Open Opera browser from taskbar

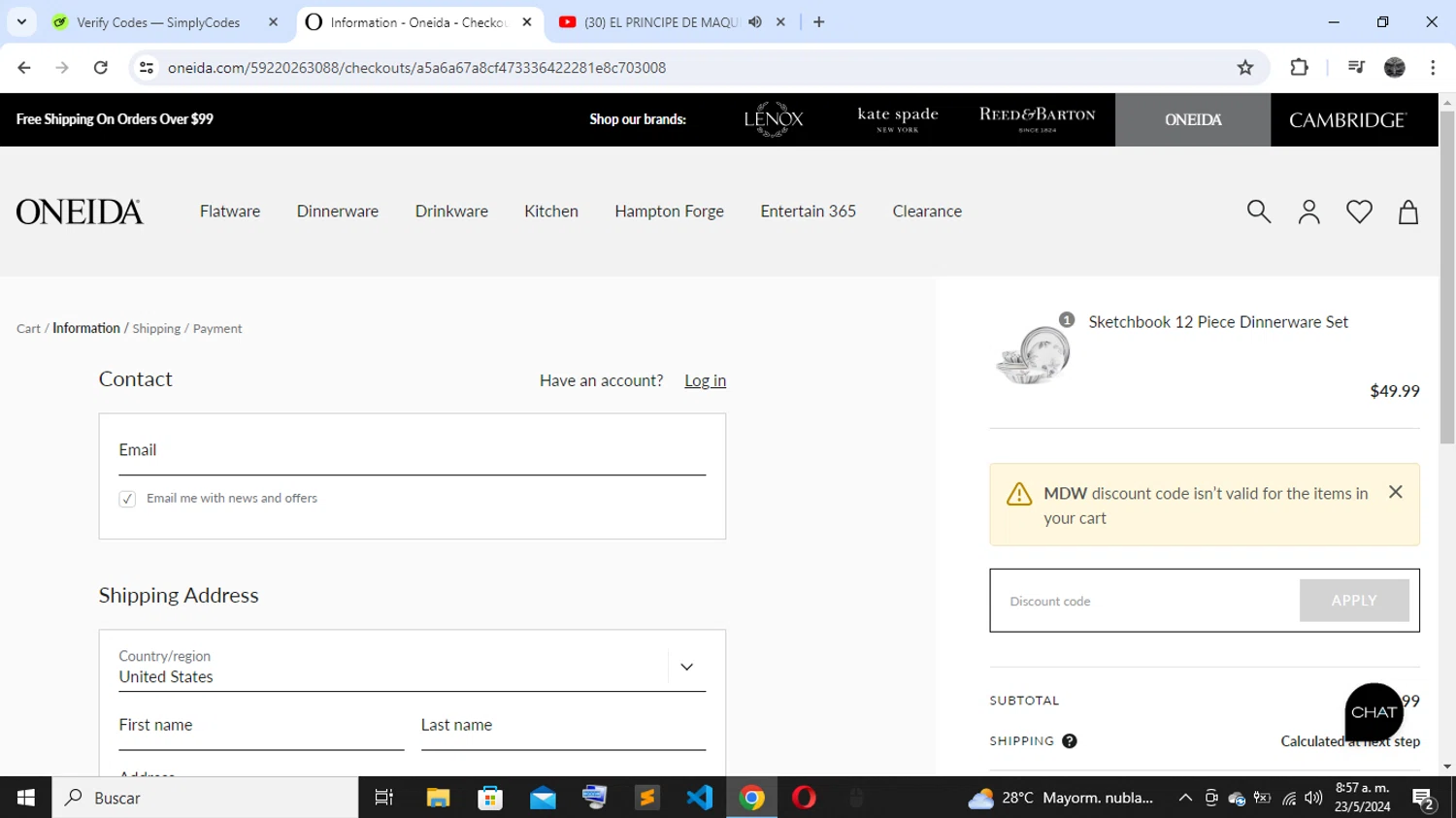804,798
